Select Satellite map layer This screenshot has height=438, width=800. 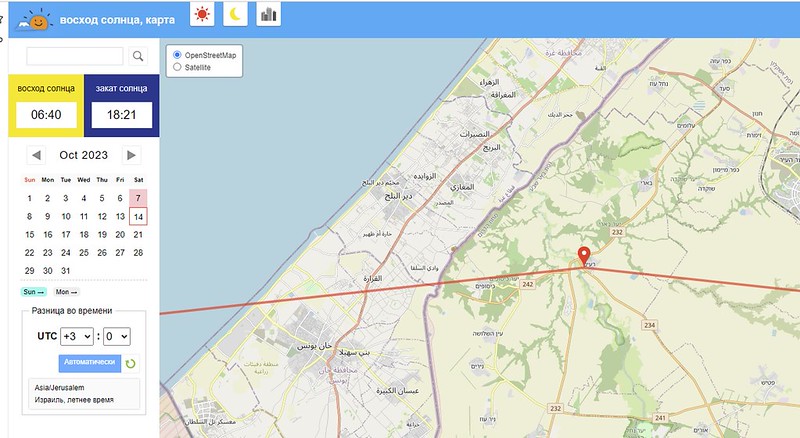(x=177, y=67)
